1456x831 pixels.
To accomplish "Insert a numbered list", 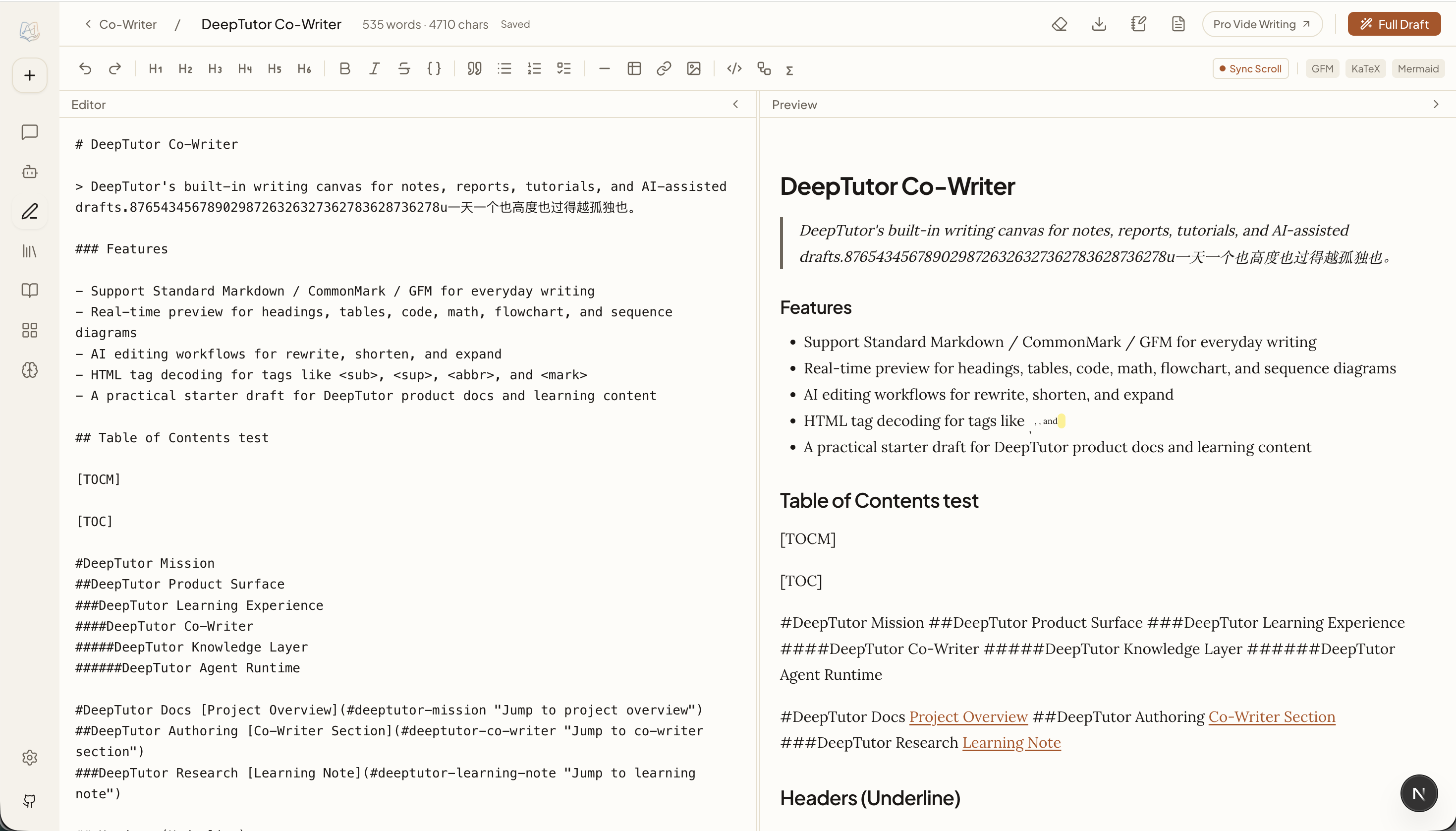I will point(534,68).
